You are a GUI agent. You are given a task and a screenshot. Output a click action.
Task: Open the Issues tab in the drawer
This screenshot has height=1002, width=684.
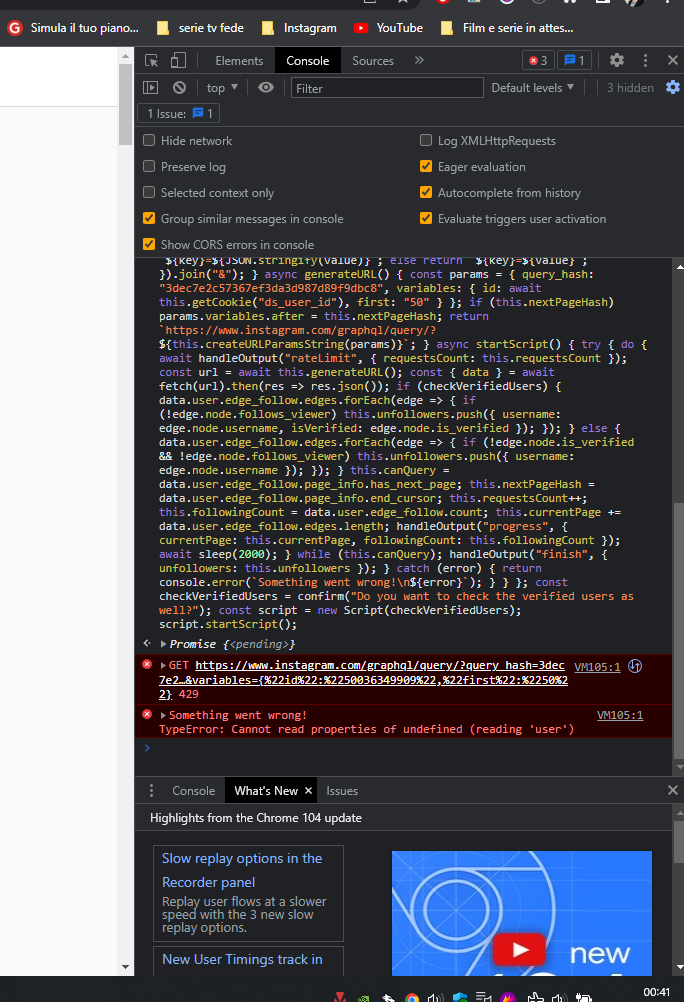[x=342, y=791]
